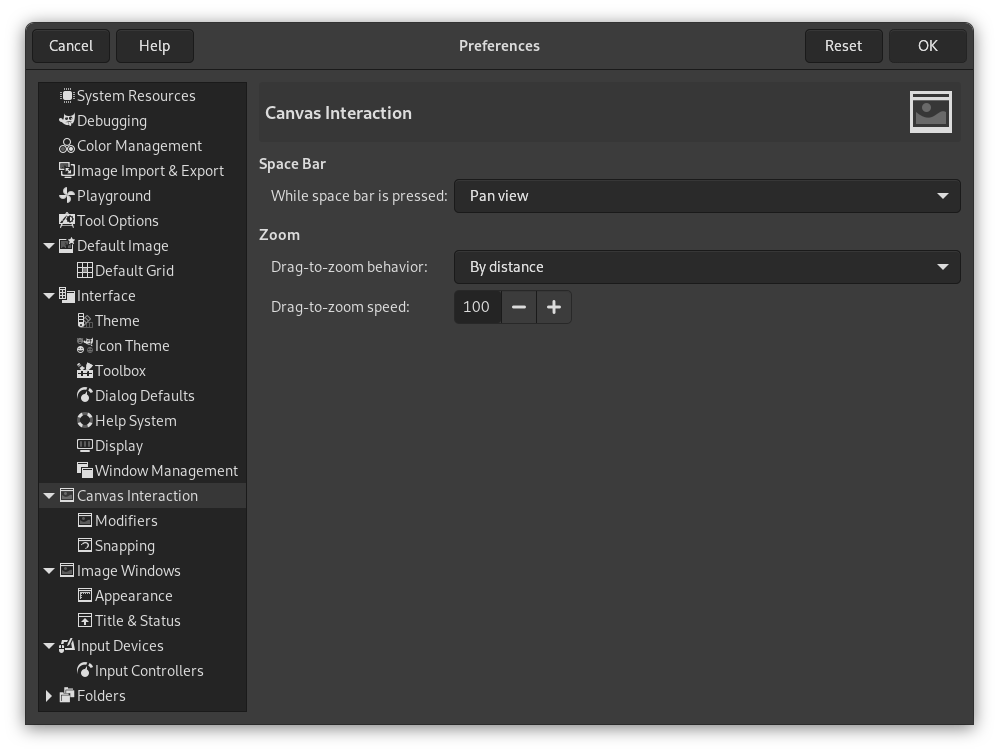
Task: Open the 'While space bar is pressed' dropdown
Action: tap(707, 196)
